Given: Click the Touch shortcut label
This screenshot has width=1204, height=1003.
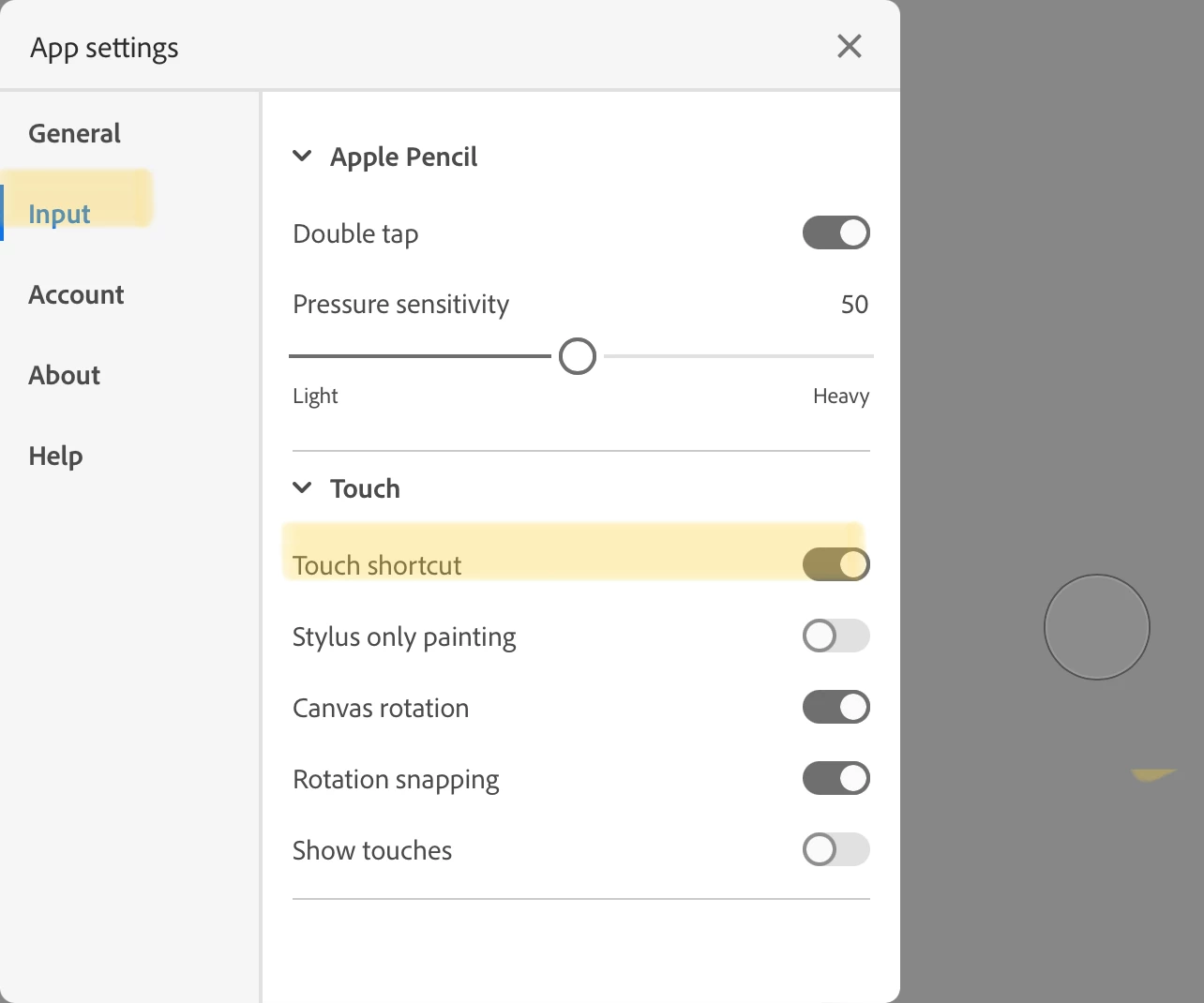Looking at the screenshot, I should pyautogui.click(x=377, y=565).
